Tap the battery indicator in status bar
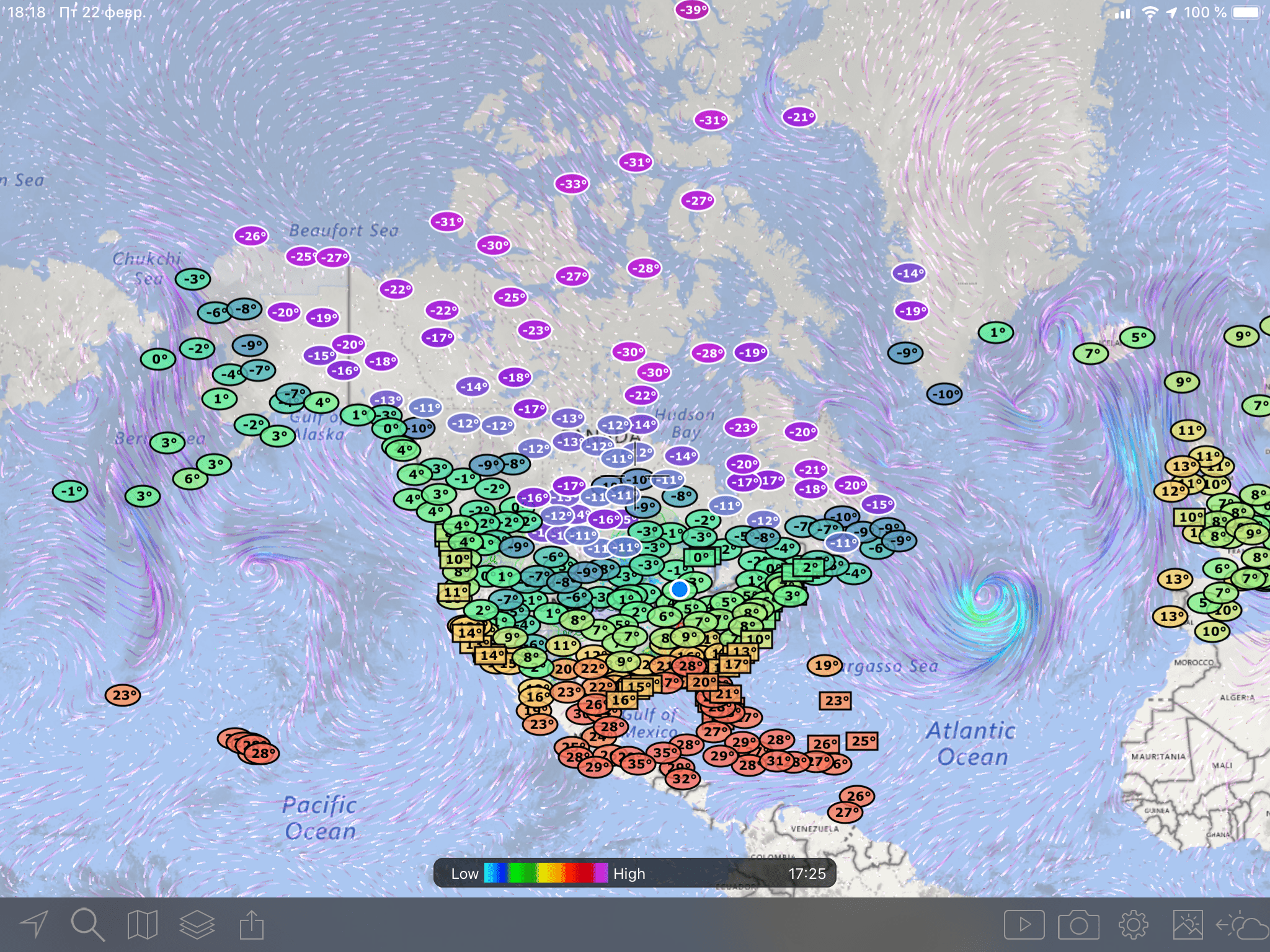This screenshot has height=952, width=1270. coord(1245,12)
